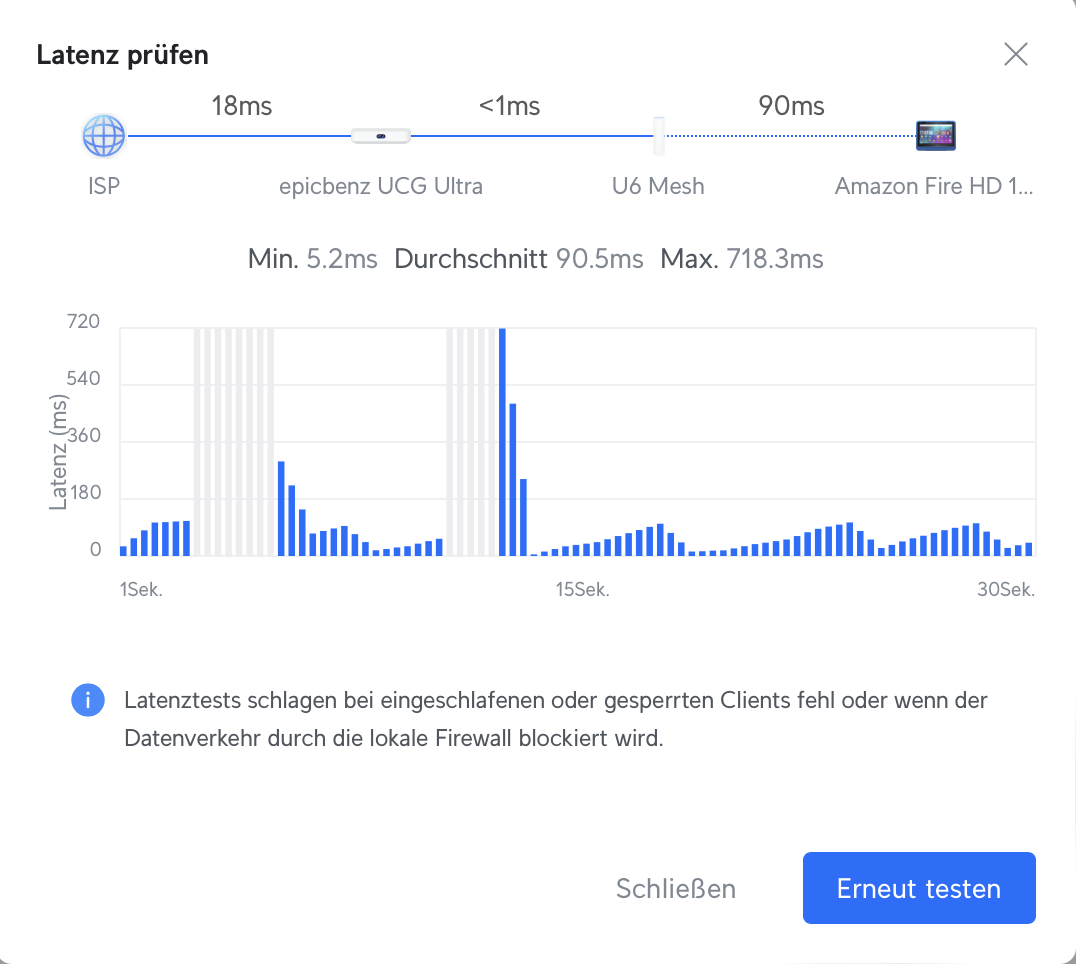Click the 30Sek. time axis label
This screenshot has width=1076, height=964.
(x=1006, y=590)
